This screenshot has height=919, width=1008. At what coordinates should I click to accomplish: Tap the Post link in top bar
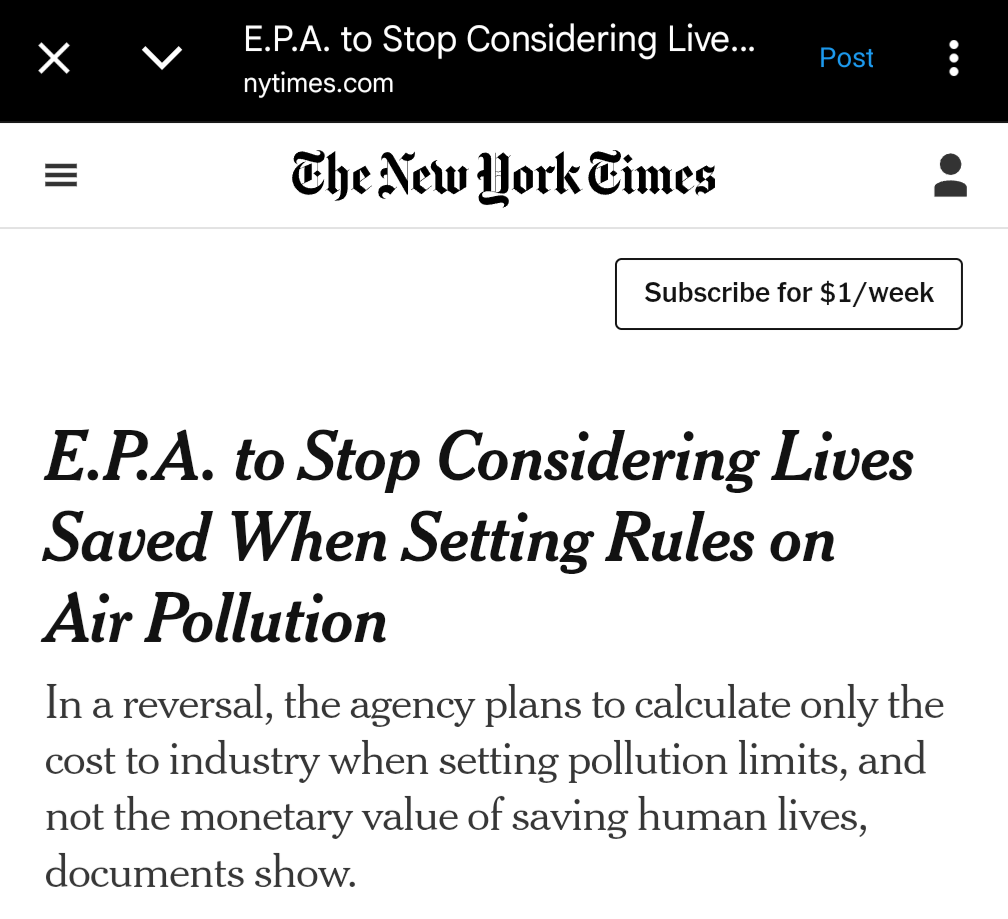(846, 58)
